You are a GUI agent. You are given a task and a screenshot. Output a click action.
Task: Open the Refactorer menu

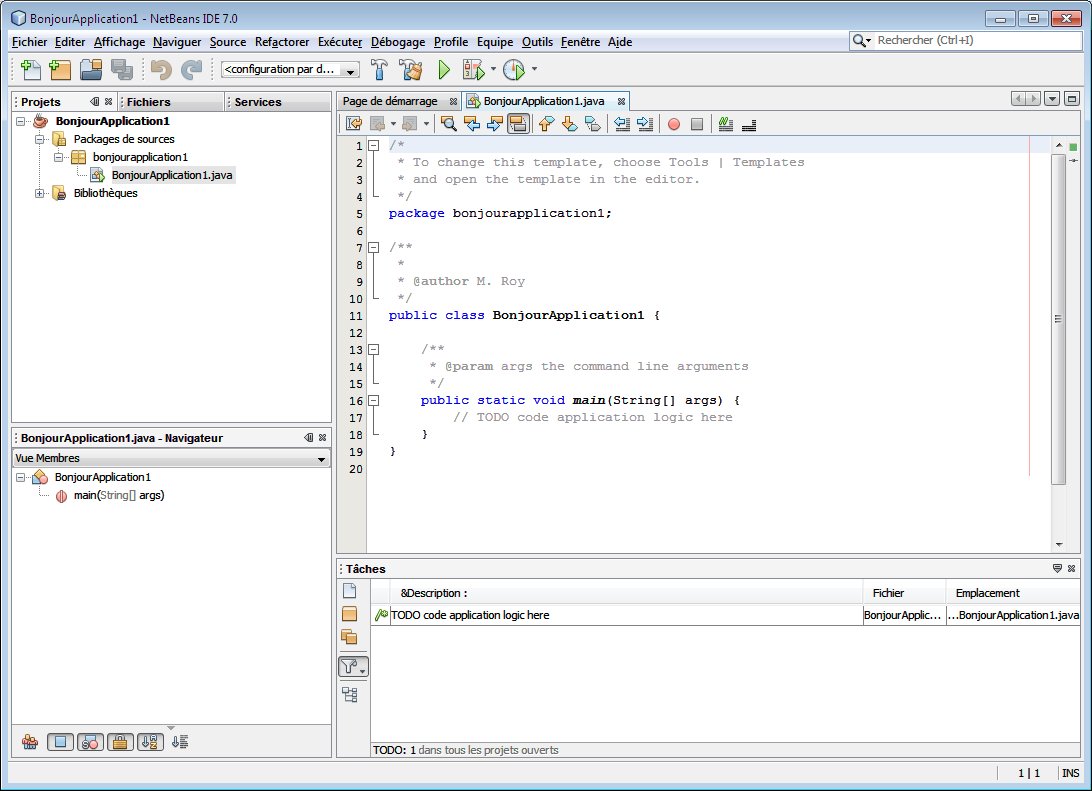pyautogui.click(x=282, y=42)
